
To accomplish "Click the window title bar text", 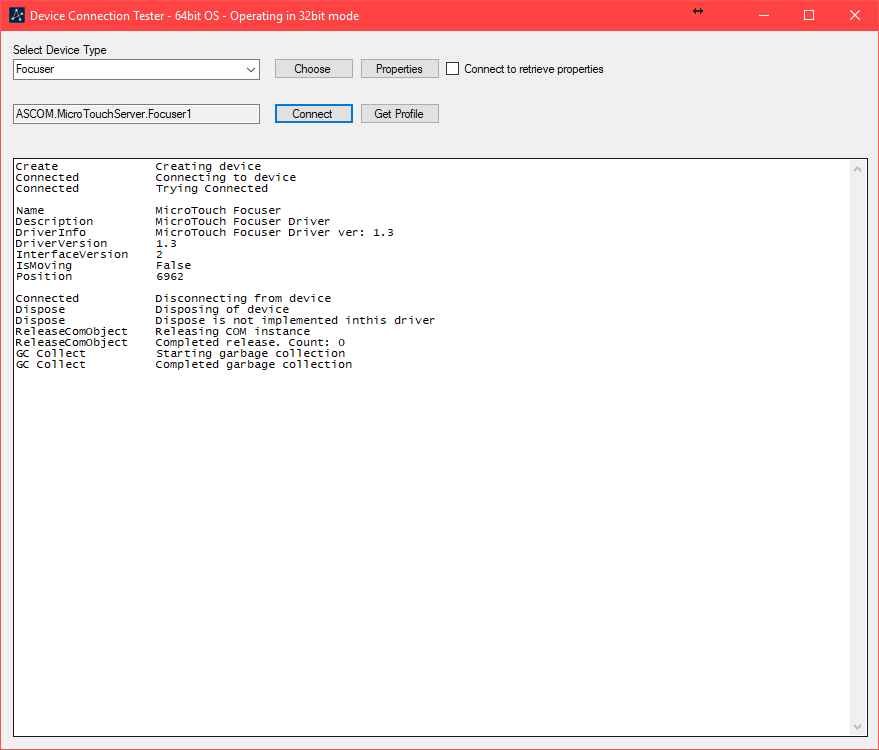I will [x=194, y=16].
